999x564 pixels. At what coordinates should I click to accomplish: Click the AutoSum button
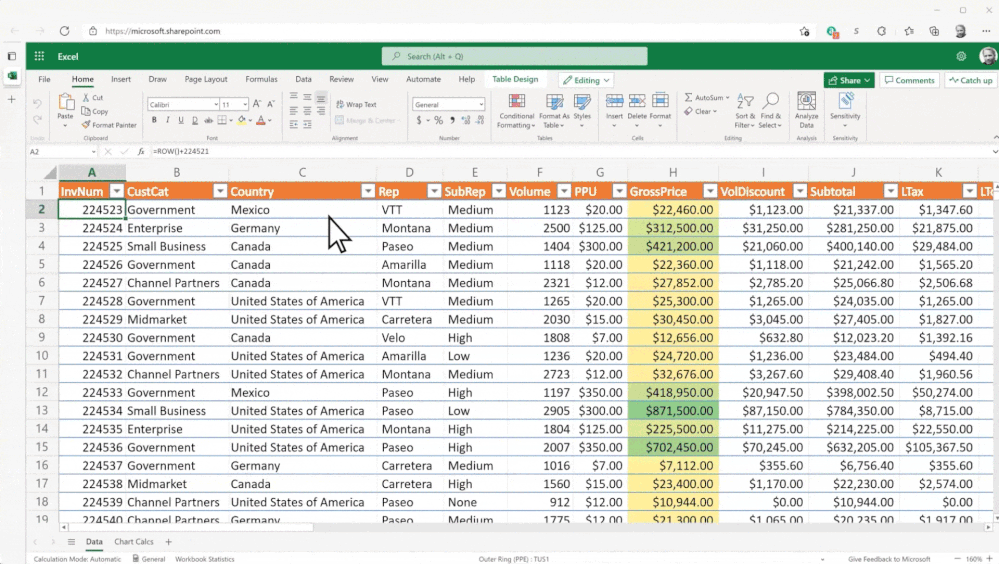tap(707, 98)
